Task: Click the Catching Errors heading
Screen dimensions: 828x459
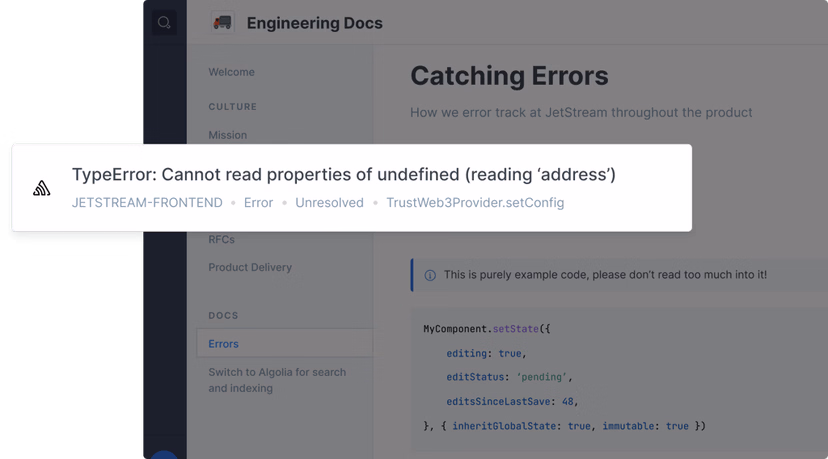Action: pyautogui.click(x=509, y=76)
